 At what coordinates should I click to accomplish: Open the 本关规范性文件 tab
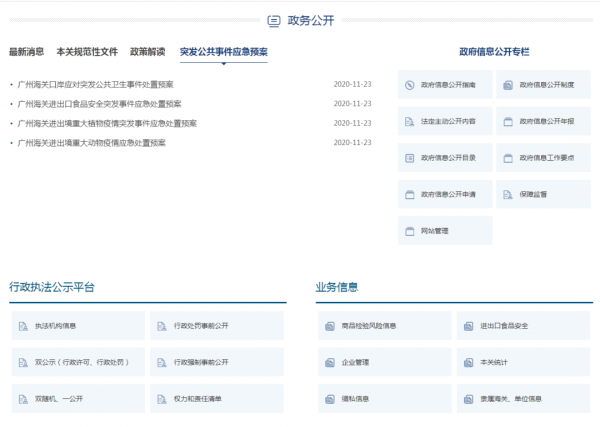(x=87, y=52)
